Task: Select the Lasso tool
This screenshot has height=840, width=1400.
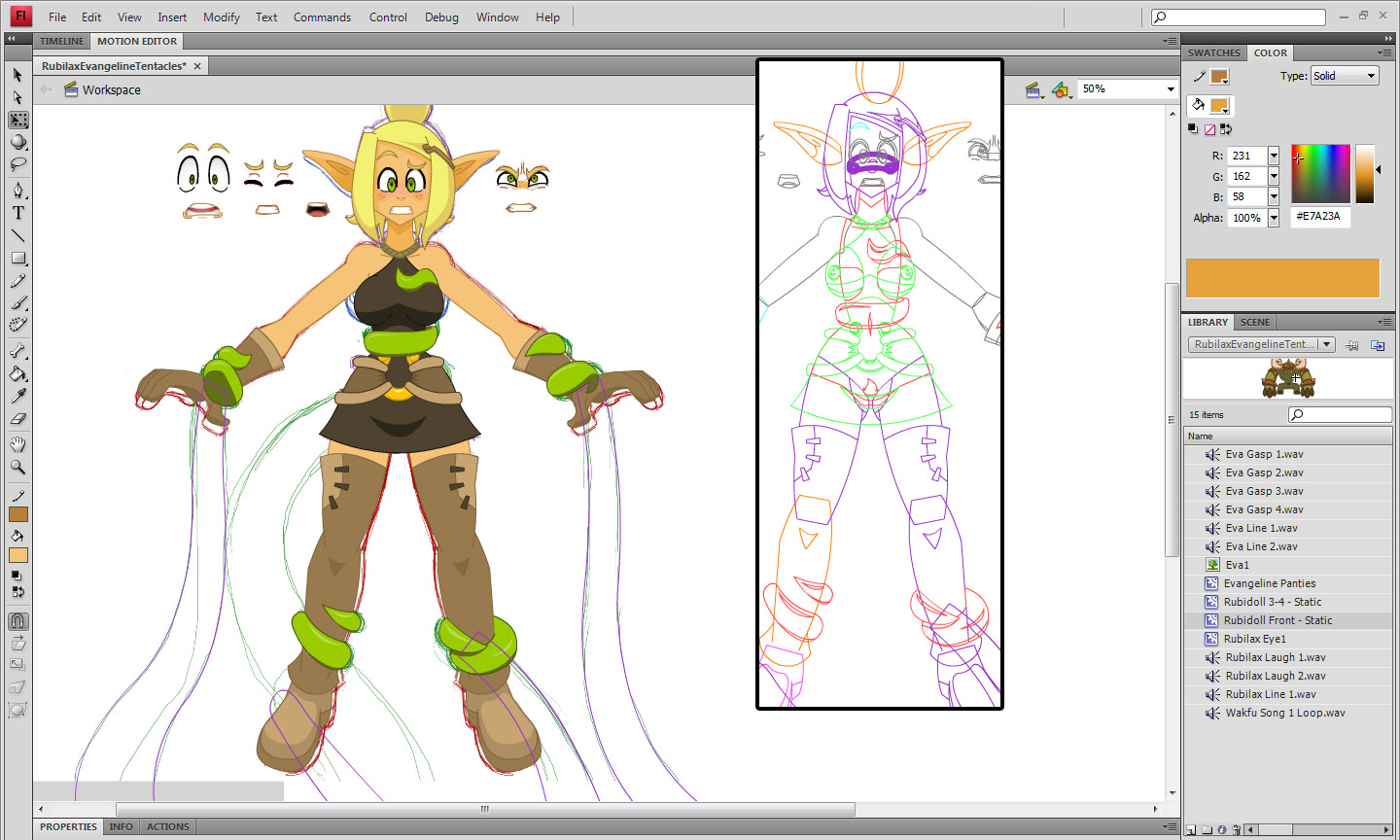Action: pyautogui.click(x=17, y=164)
